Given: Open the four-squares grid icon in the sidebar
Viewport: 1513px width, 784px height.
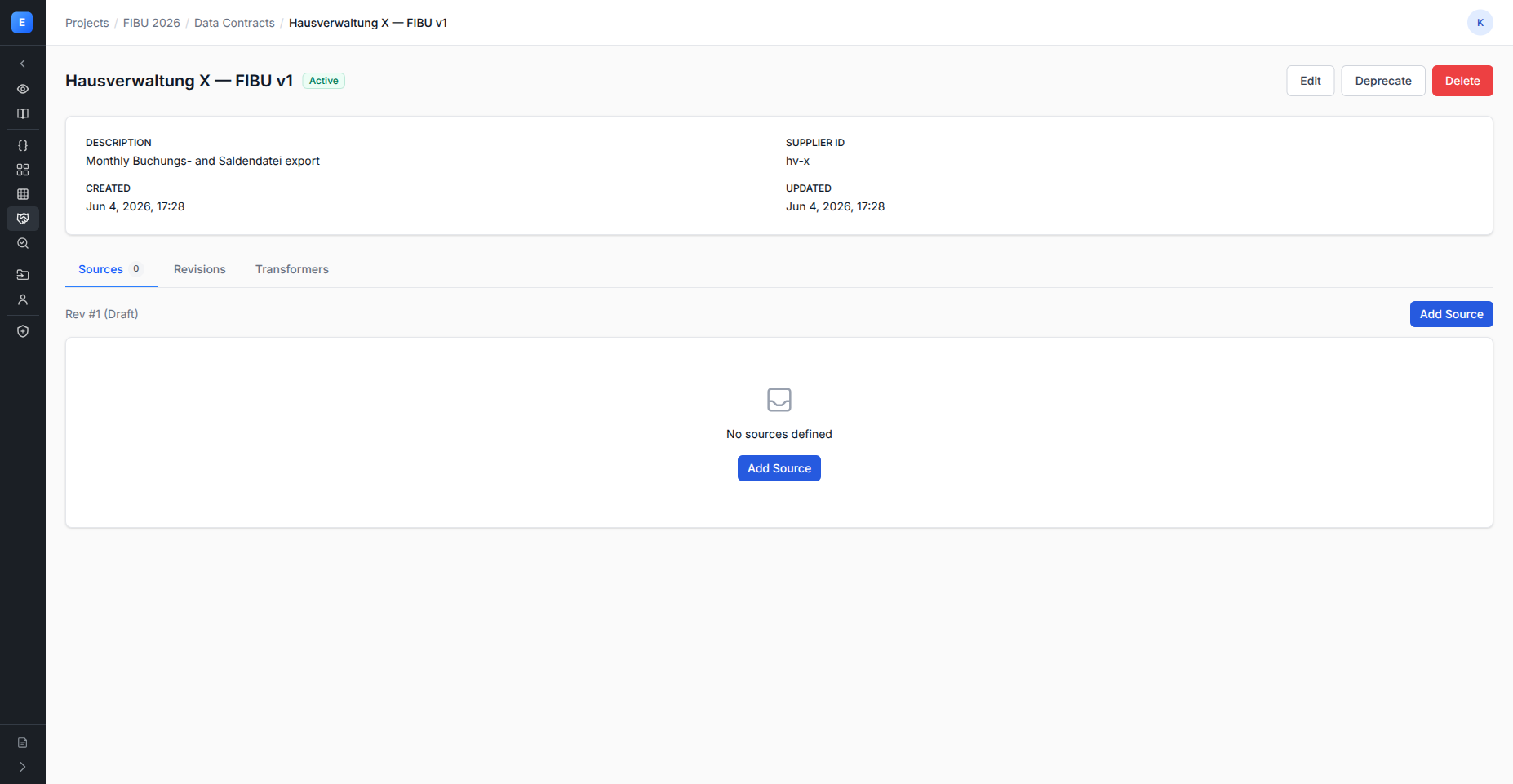Looking at the screenshot, I should pos(23,170).
